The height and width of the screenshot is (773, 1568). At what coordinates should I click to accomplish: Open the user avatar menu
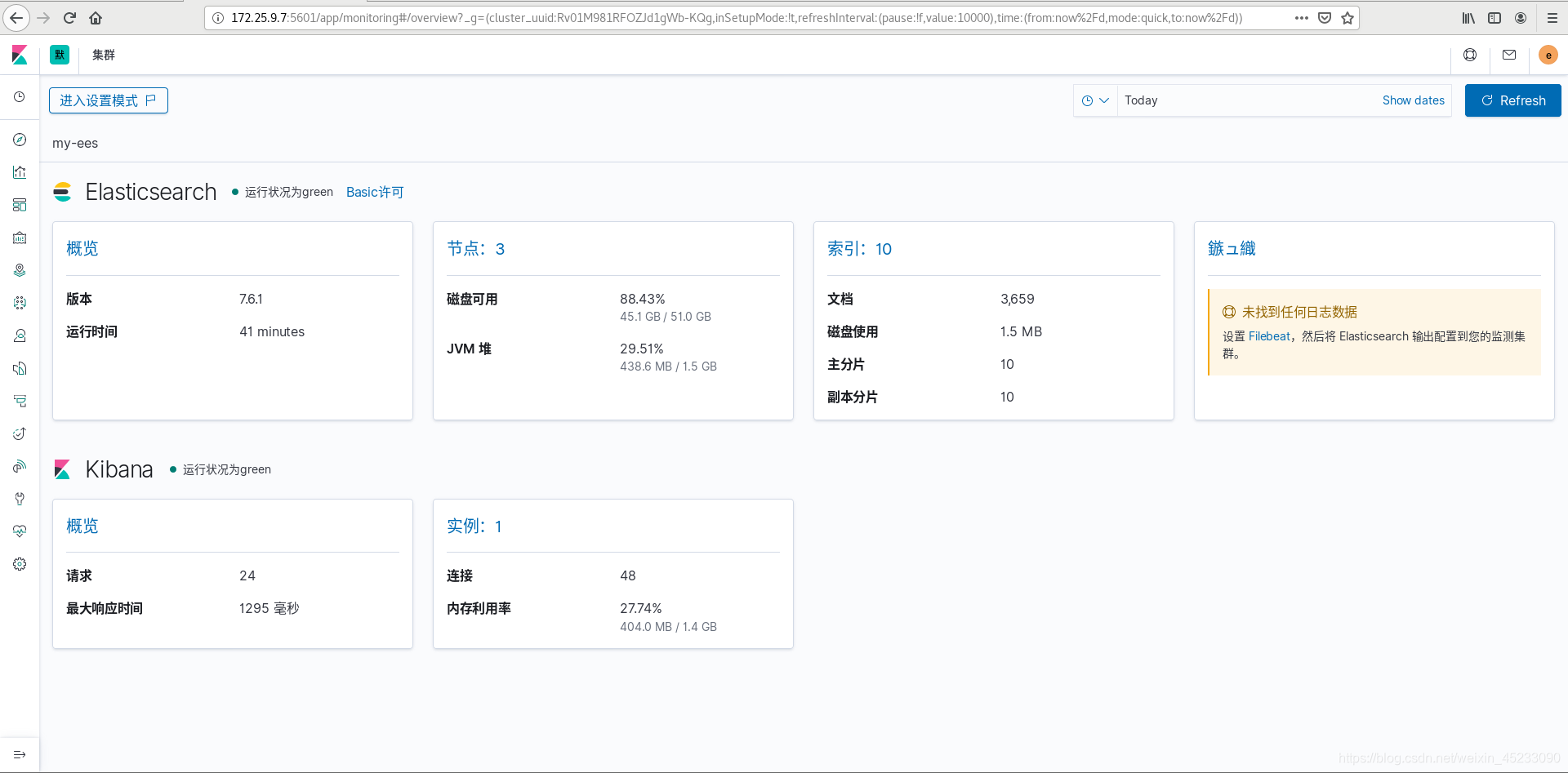[x=1548, y=55]
